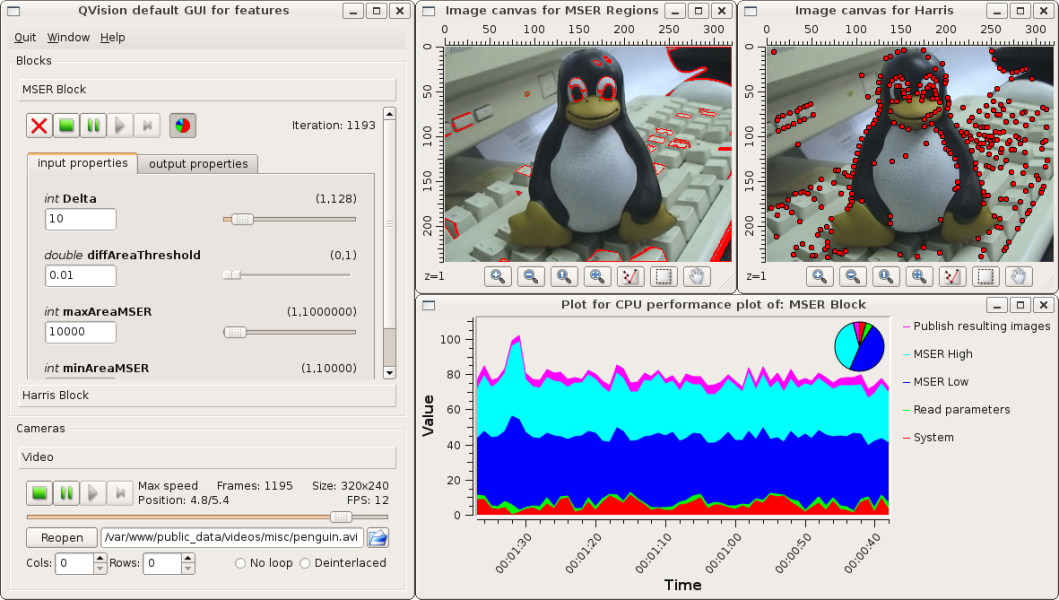The width and height of the screenshot is (1059, 600).
Task: Pause the video camera playback
Action: [66, 492]
